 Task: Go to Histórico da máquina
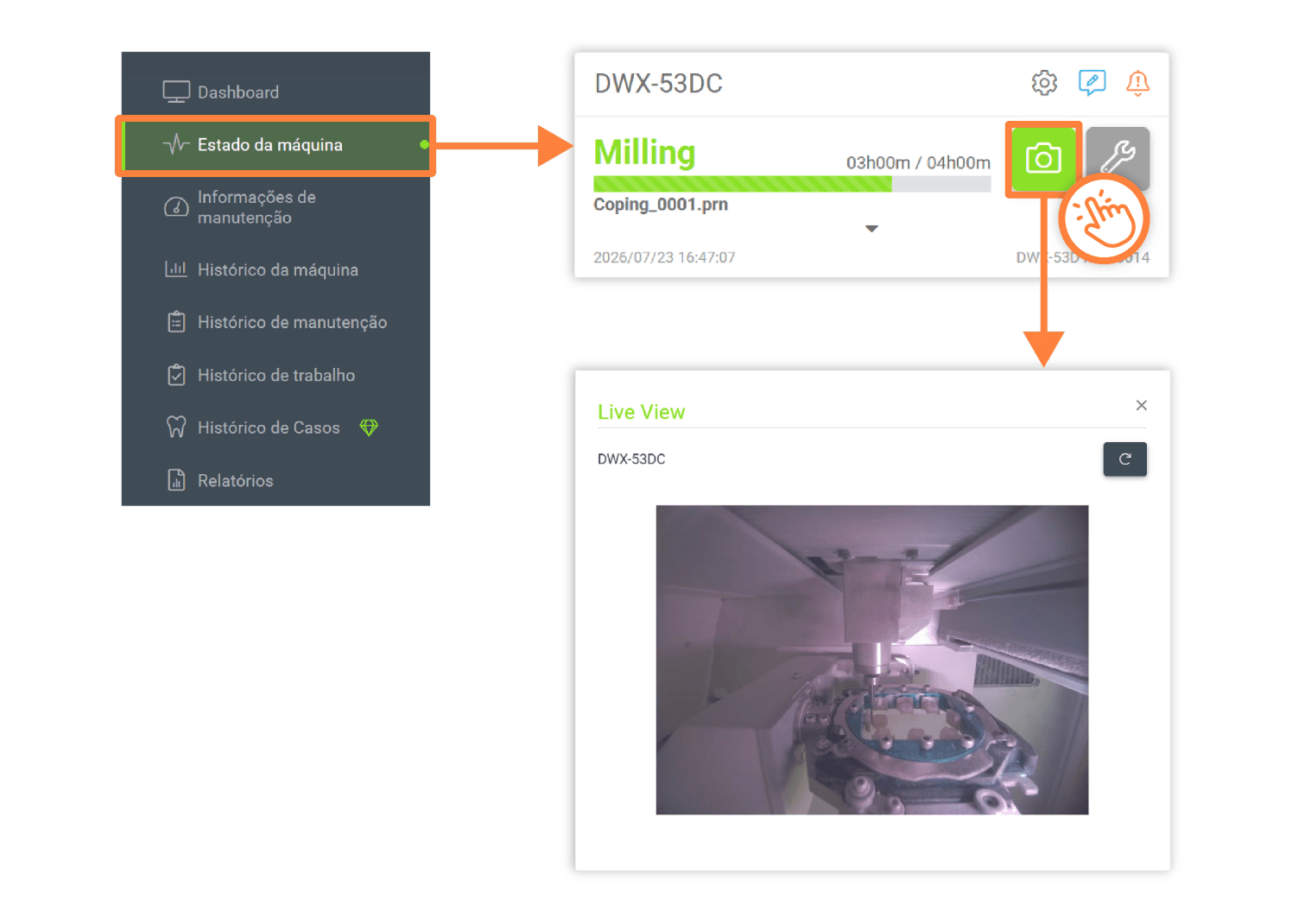(x=275, y=269)
